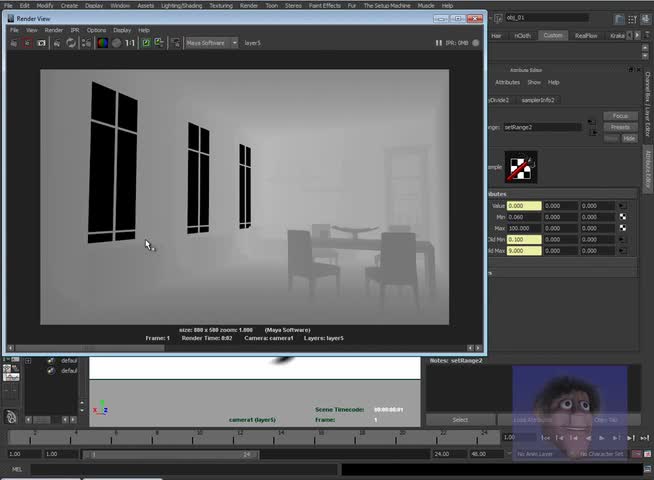The image size is (654, 480).
Task: Click the Presets button
Action: pyautogui.click(x=620, y=127)
